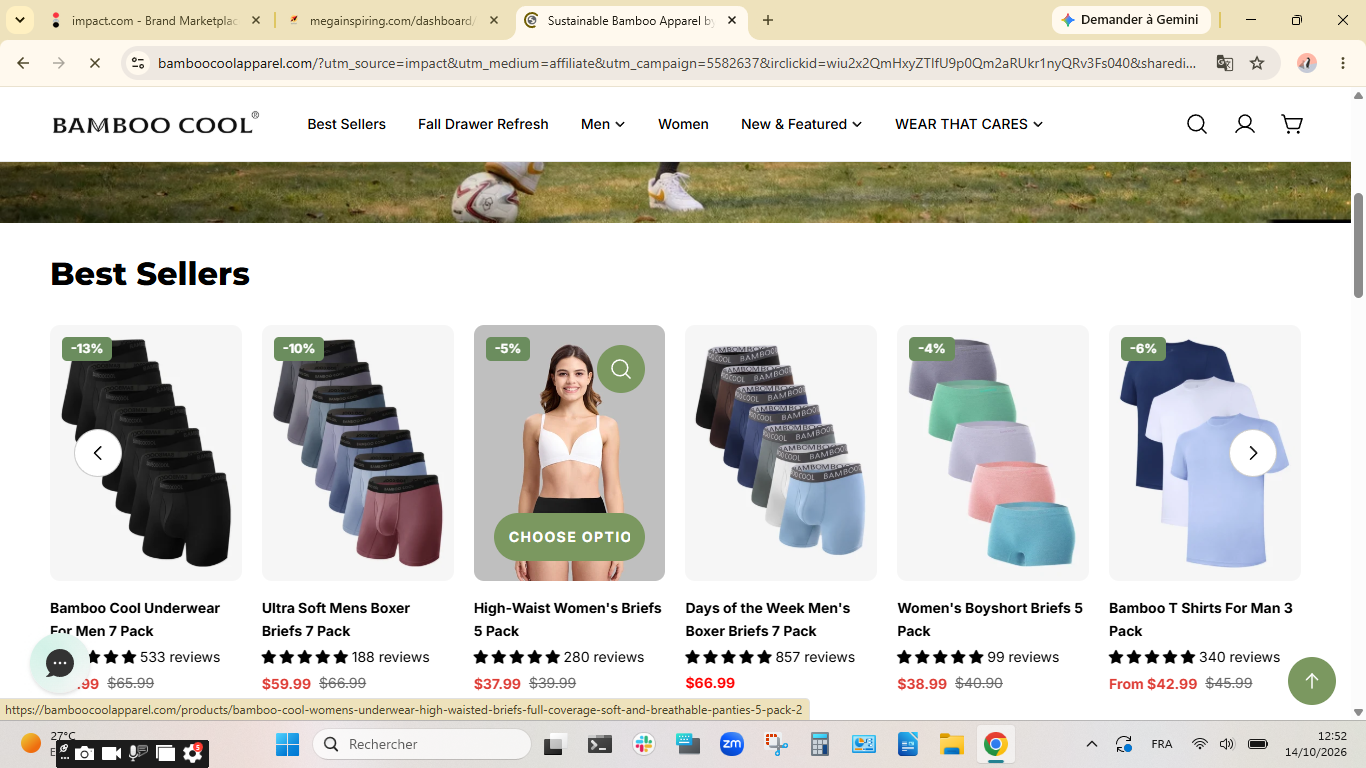Open Bamboo Cool Underwear For Men 7 Pack
Screen dimensions: 1366x768
tap(135, 619)
